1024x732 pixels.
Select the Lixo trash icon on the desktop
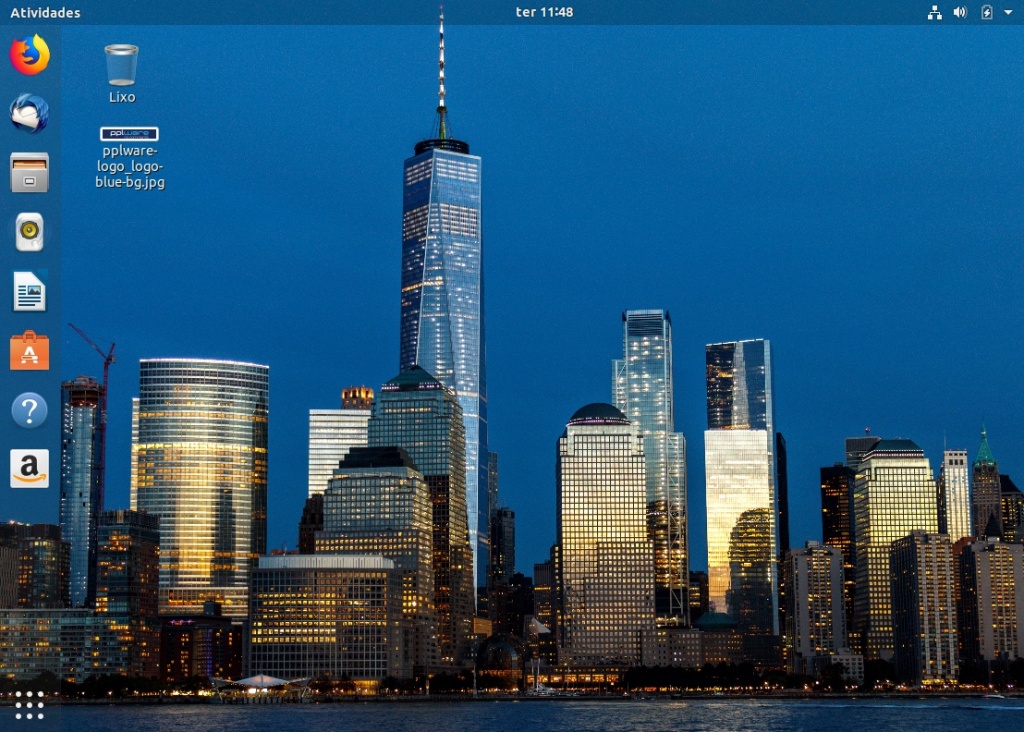click(121, 65)
